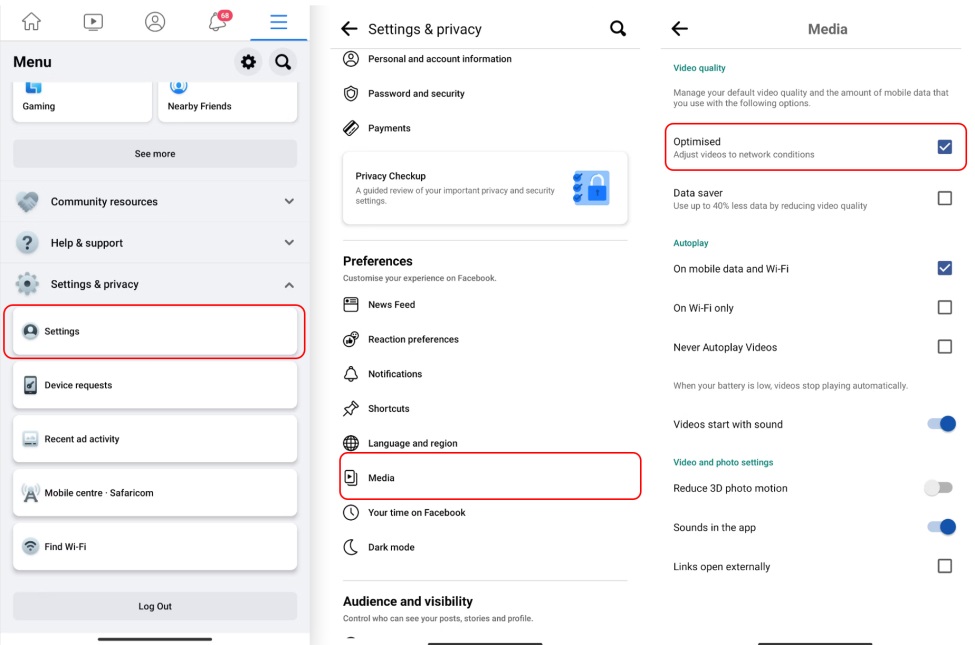Open the Home feed icon

tap(32, 21)
